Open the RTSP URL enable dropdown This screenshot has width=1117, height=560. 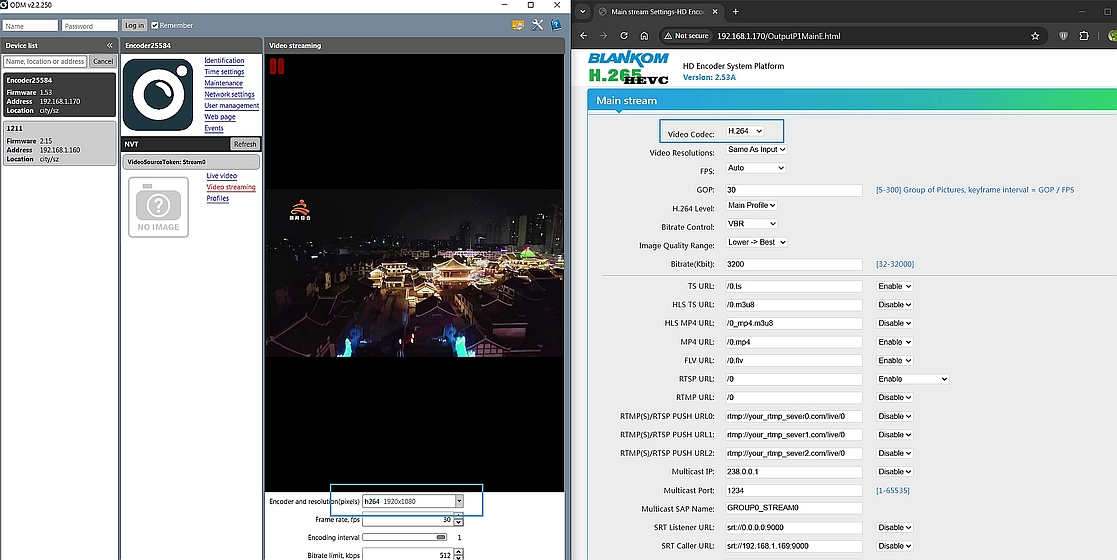(913, 379)
